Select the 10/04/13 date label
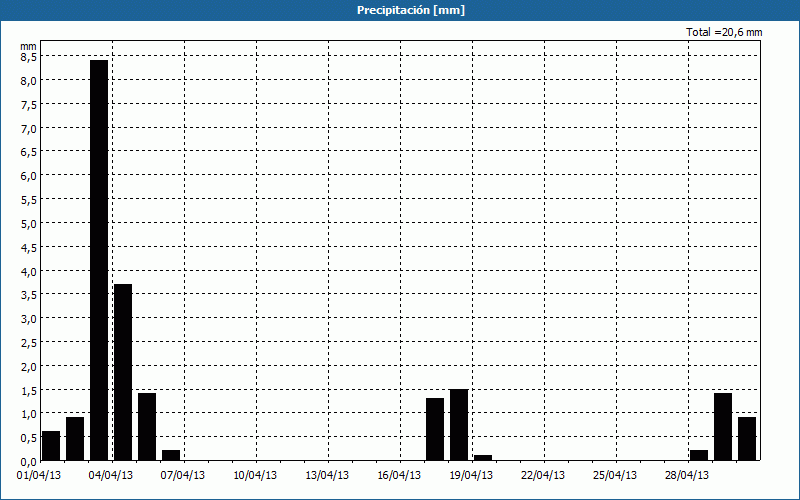800x500 pixels. click(255, 475)
